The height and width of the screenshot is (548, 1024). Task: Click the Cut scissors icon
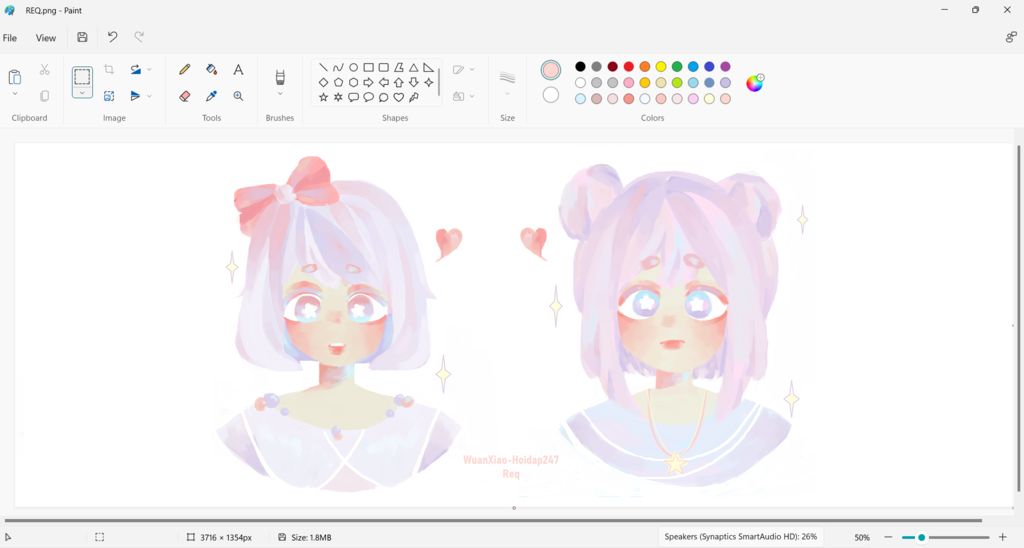[x=44, y=69]
